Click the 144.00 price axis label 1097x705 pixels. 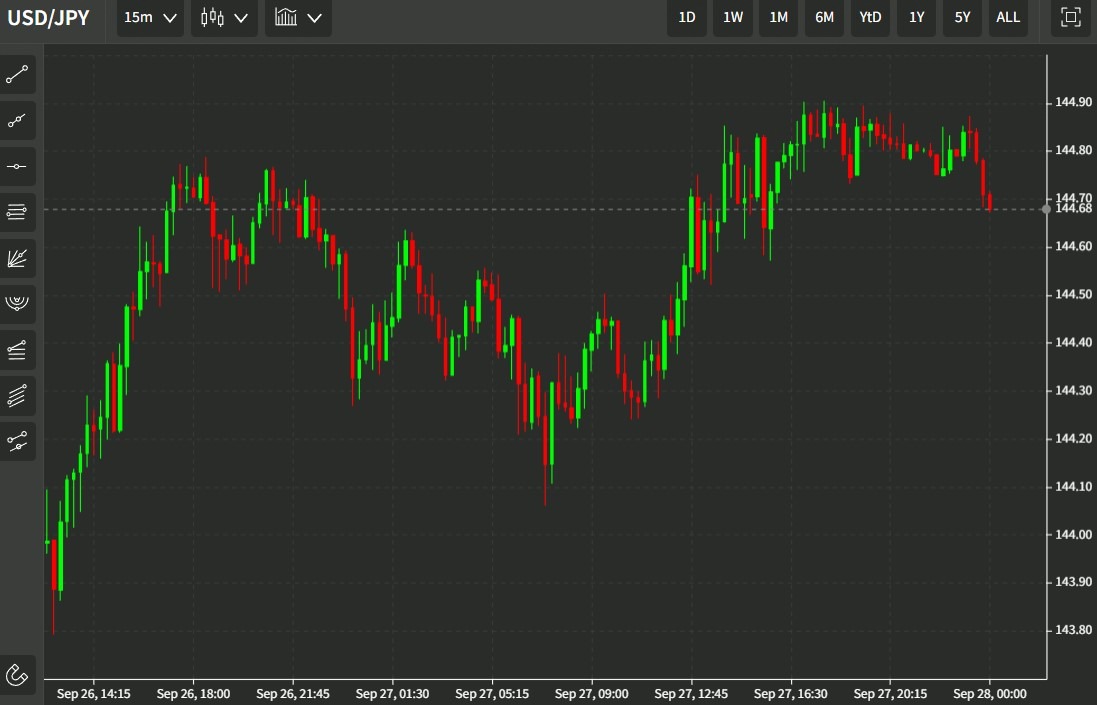pos(1073,534)
